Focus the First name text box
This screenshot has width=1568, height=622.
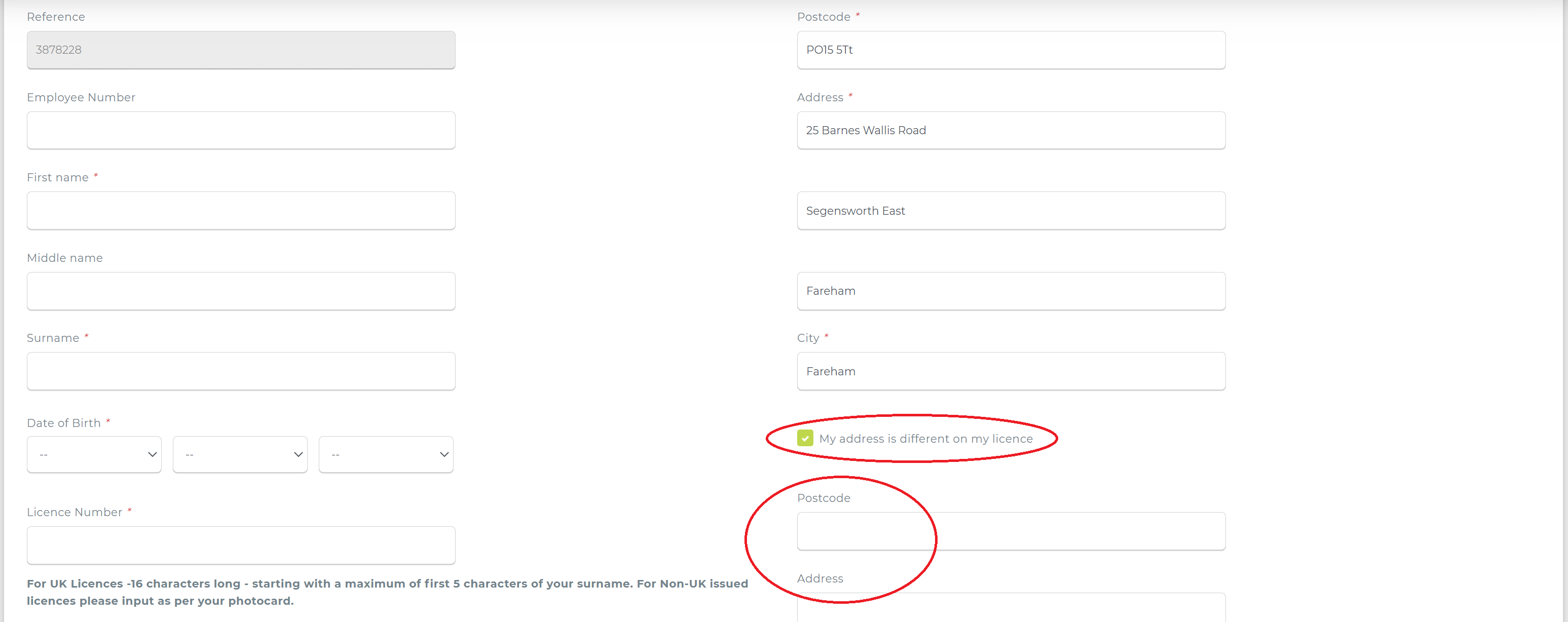[x=241, y=211]
